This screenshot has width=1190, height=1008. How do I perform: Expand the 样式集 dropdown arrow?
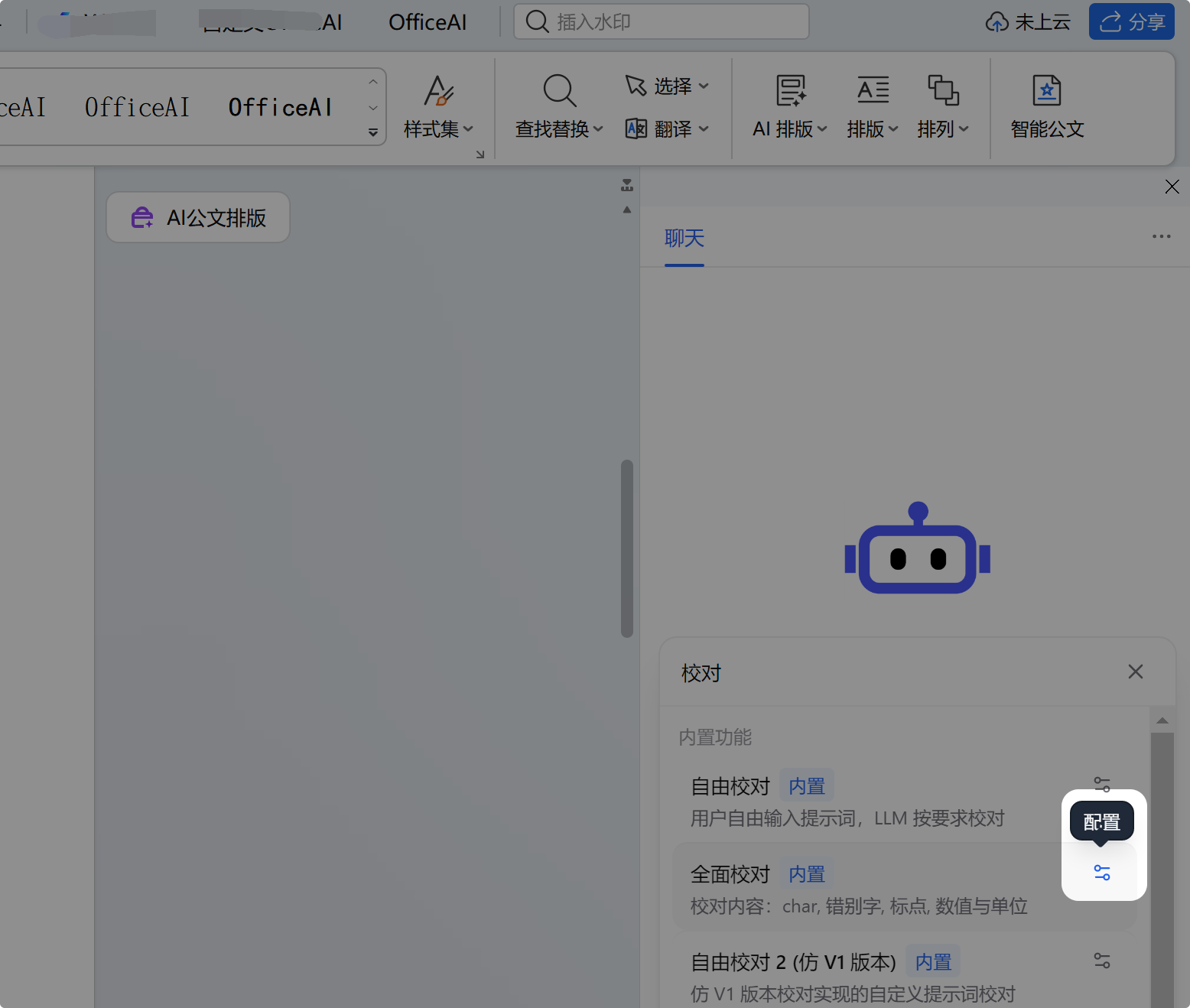pos(468,128)
